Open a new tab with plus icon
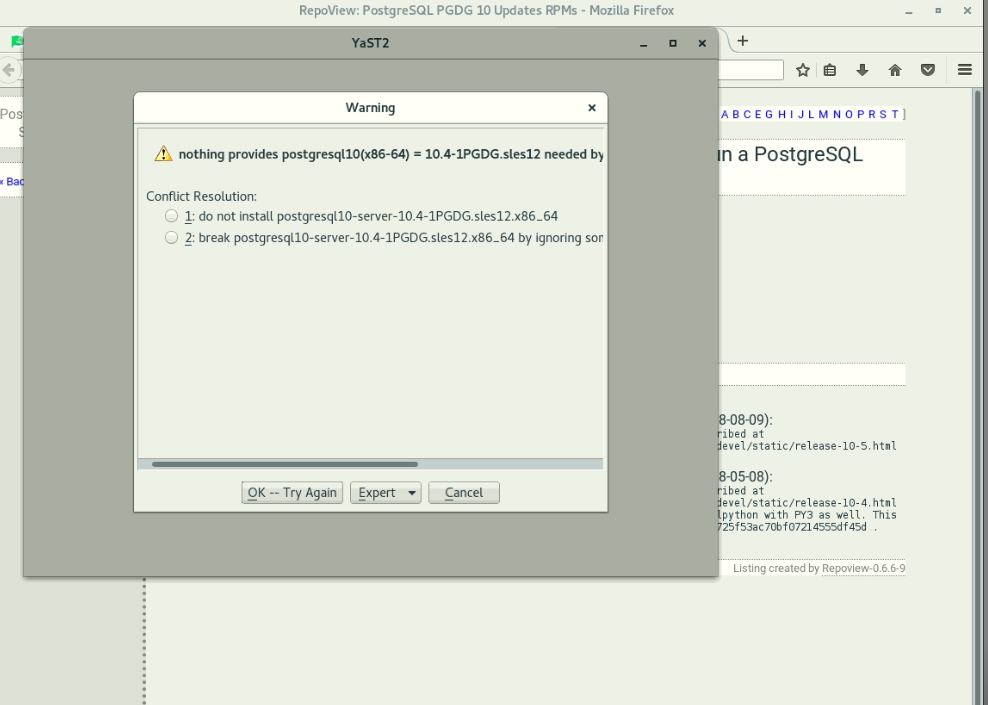 tap(743, 41)
